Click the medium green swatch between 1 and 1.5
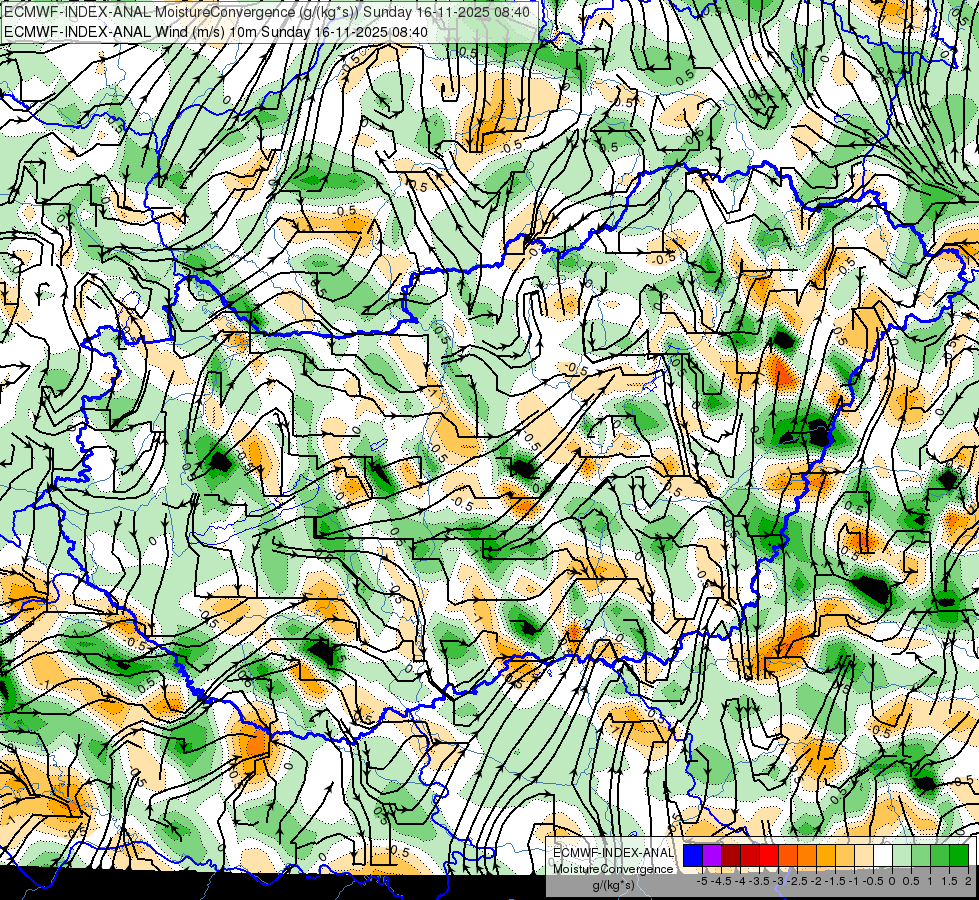This screenshot has width=979, height=900. pos(940,856)
